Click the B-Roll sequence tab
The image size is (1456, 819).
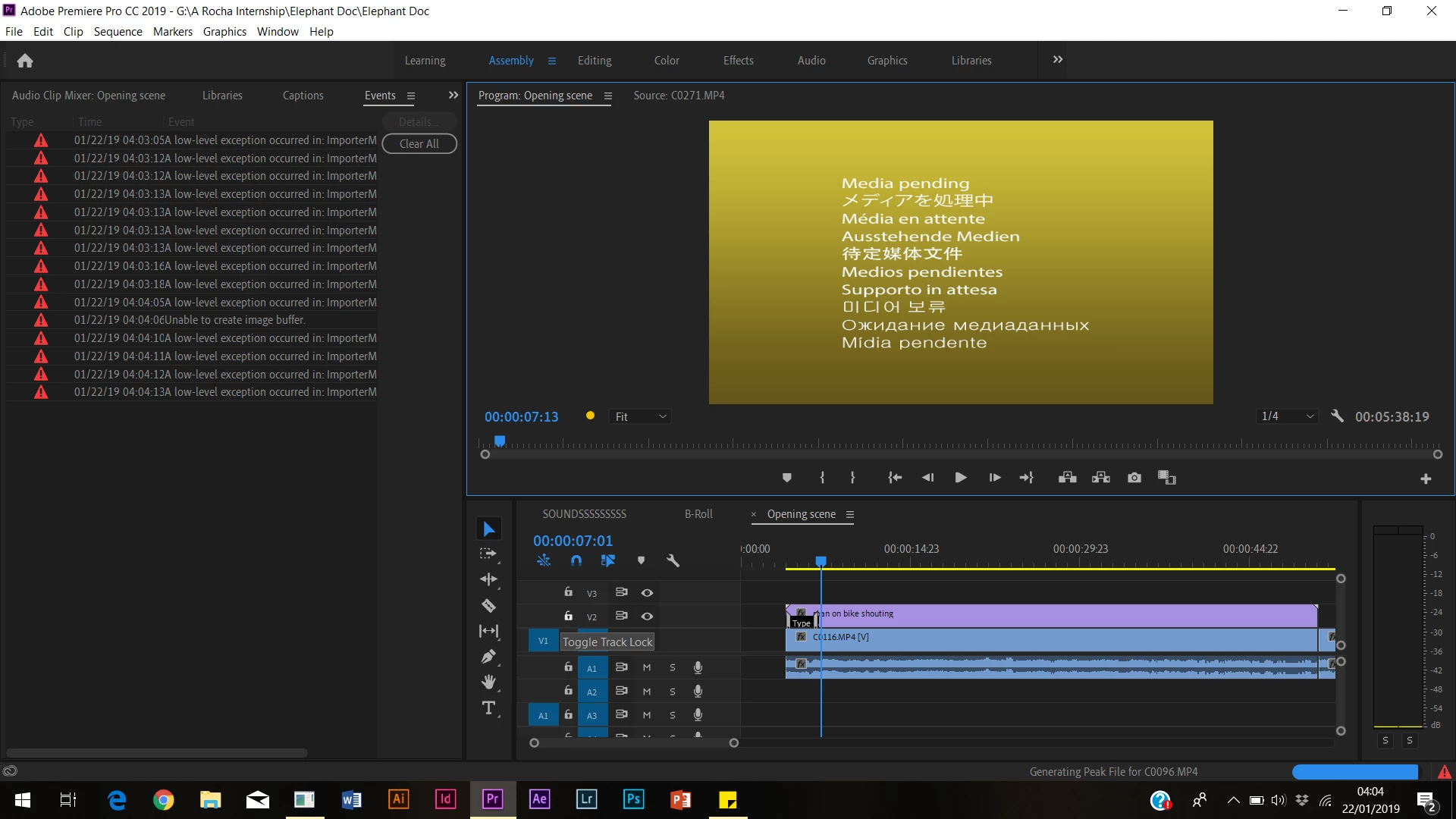pos(698,514)
